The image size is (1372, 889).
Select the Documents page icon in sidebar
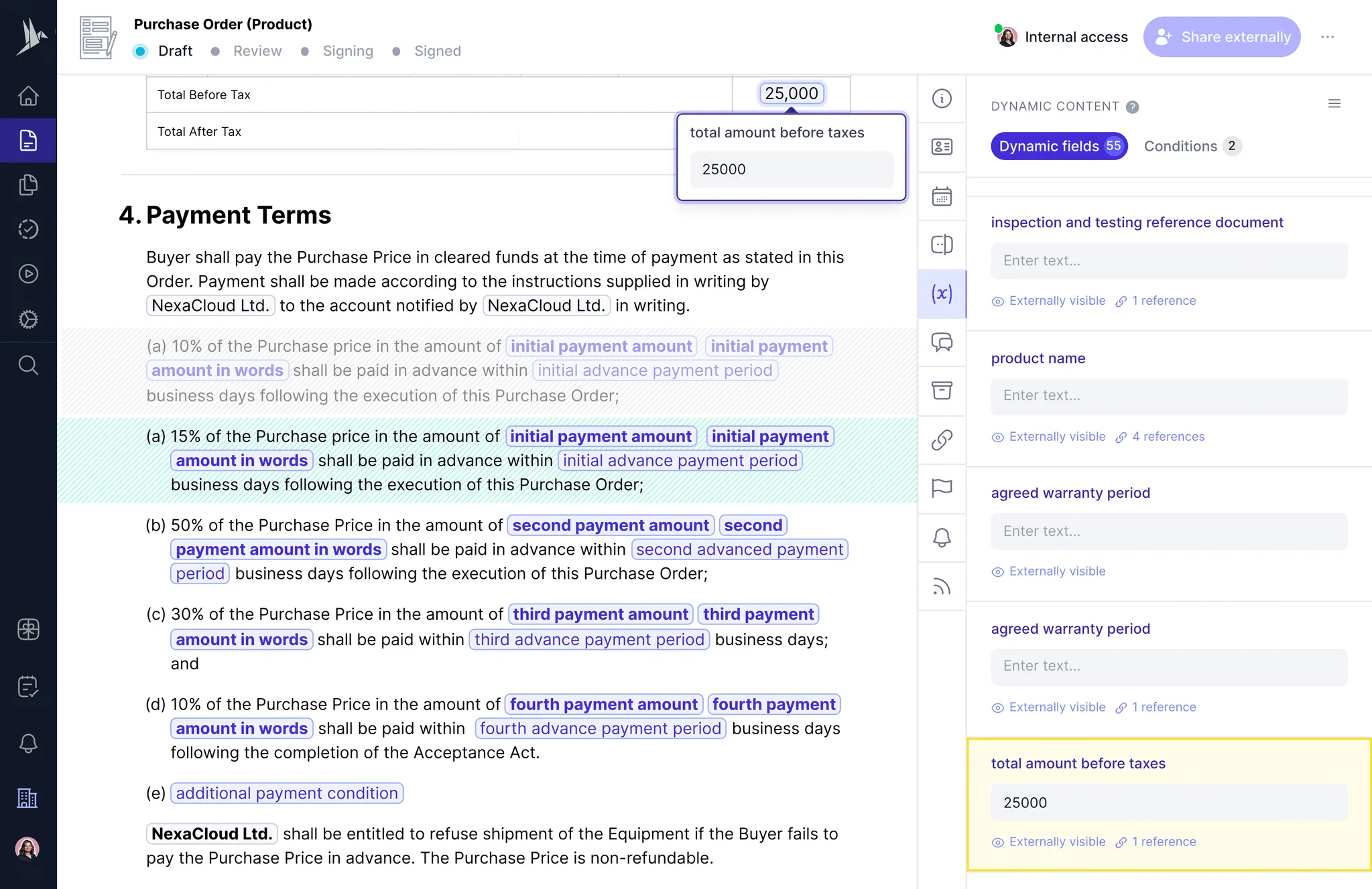(28, 141)
